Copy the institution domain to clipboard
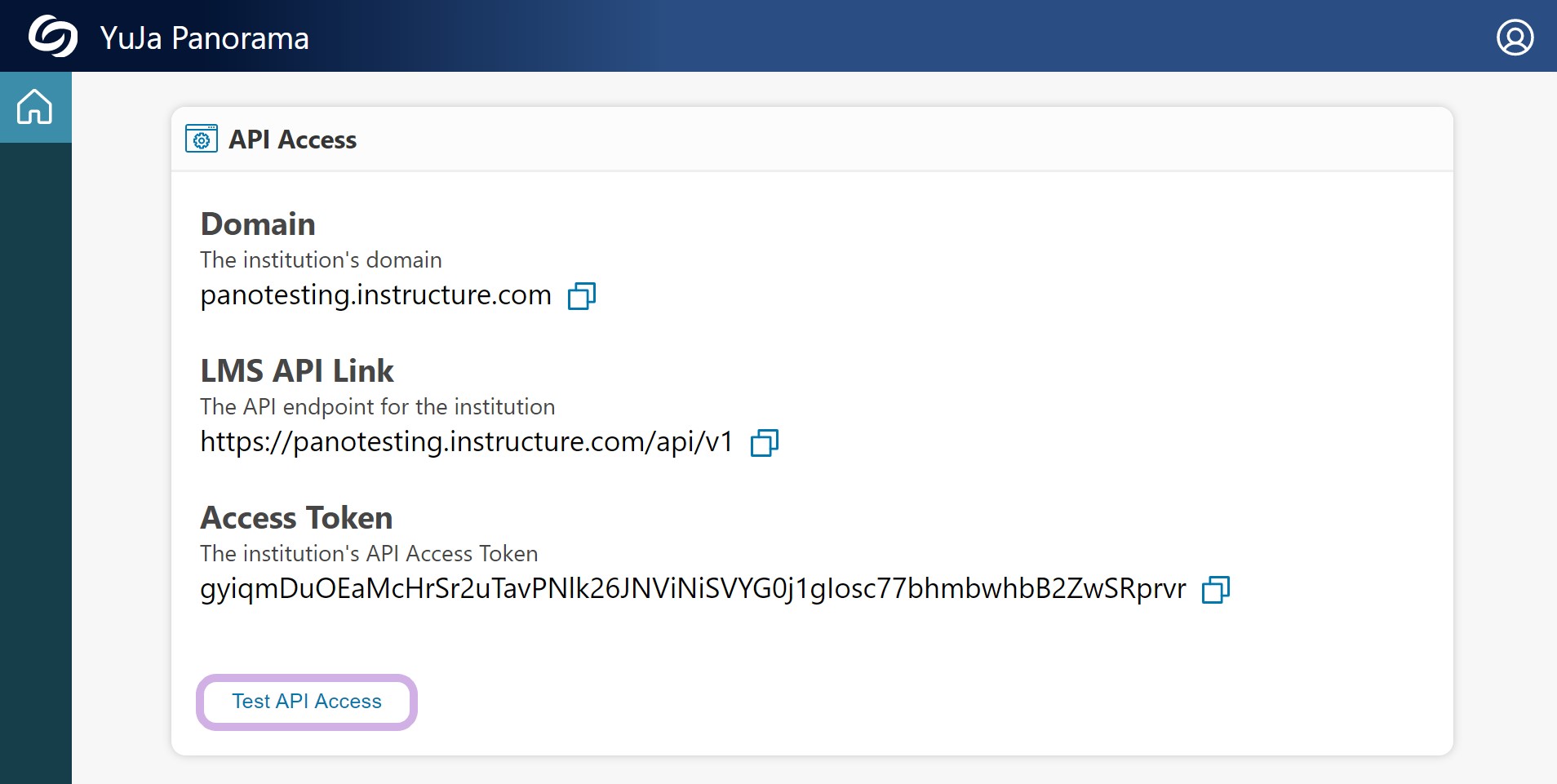1557x784 pixels. (582, 295)
